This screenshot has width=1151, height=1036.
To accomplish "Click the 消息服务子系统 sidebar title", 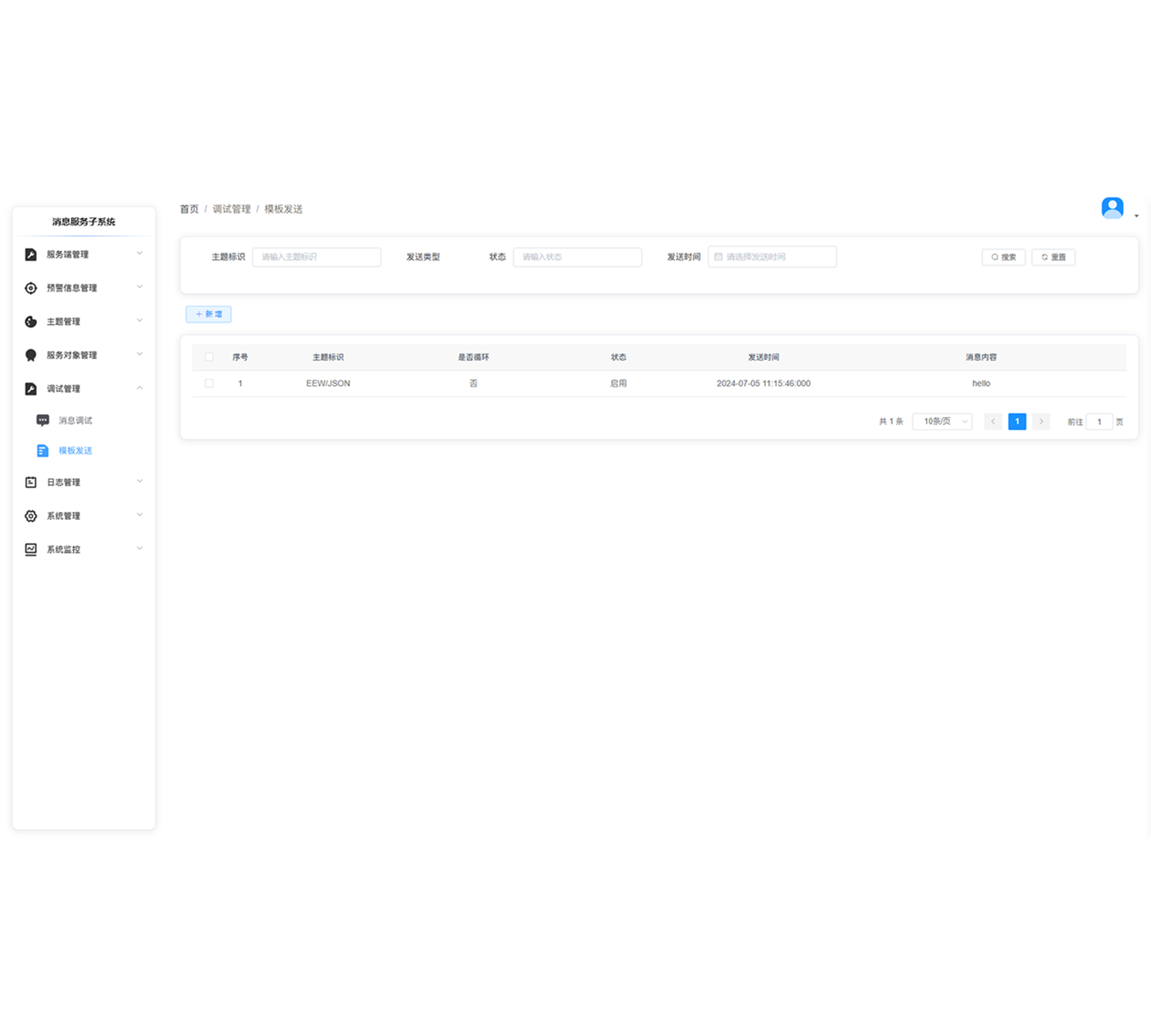I will (84, 222).
